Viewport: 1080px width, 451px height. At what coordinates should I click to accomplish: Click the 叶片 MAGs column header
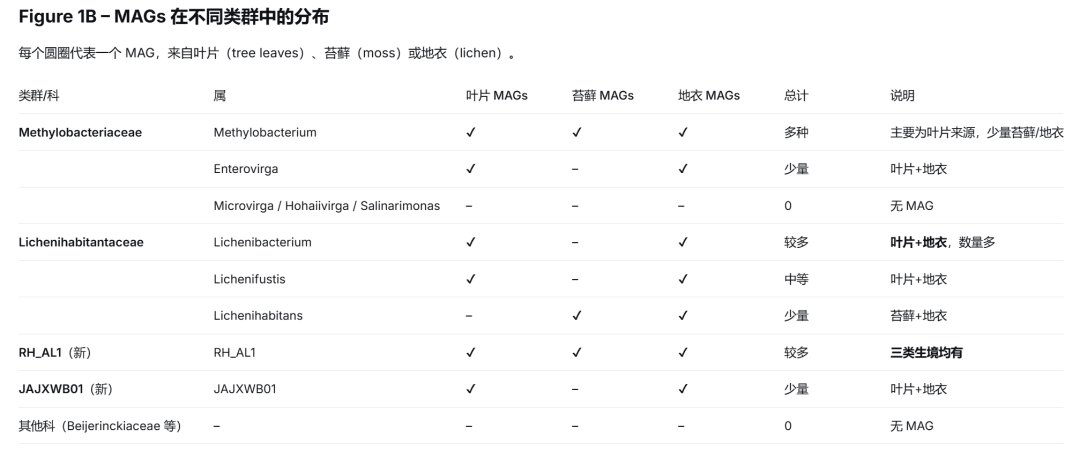click(x=497, y=96)
